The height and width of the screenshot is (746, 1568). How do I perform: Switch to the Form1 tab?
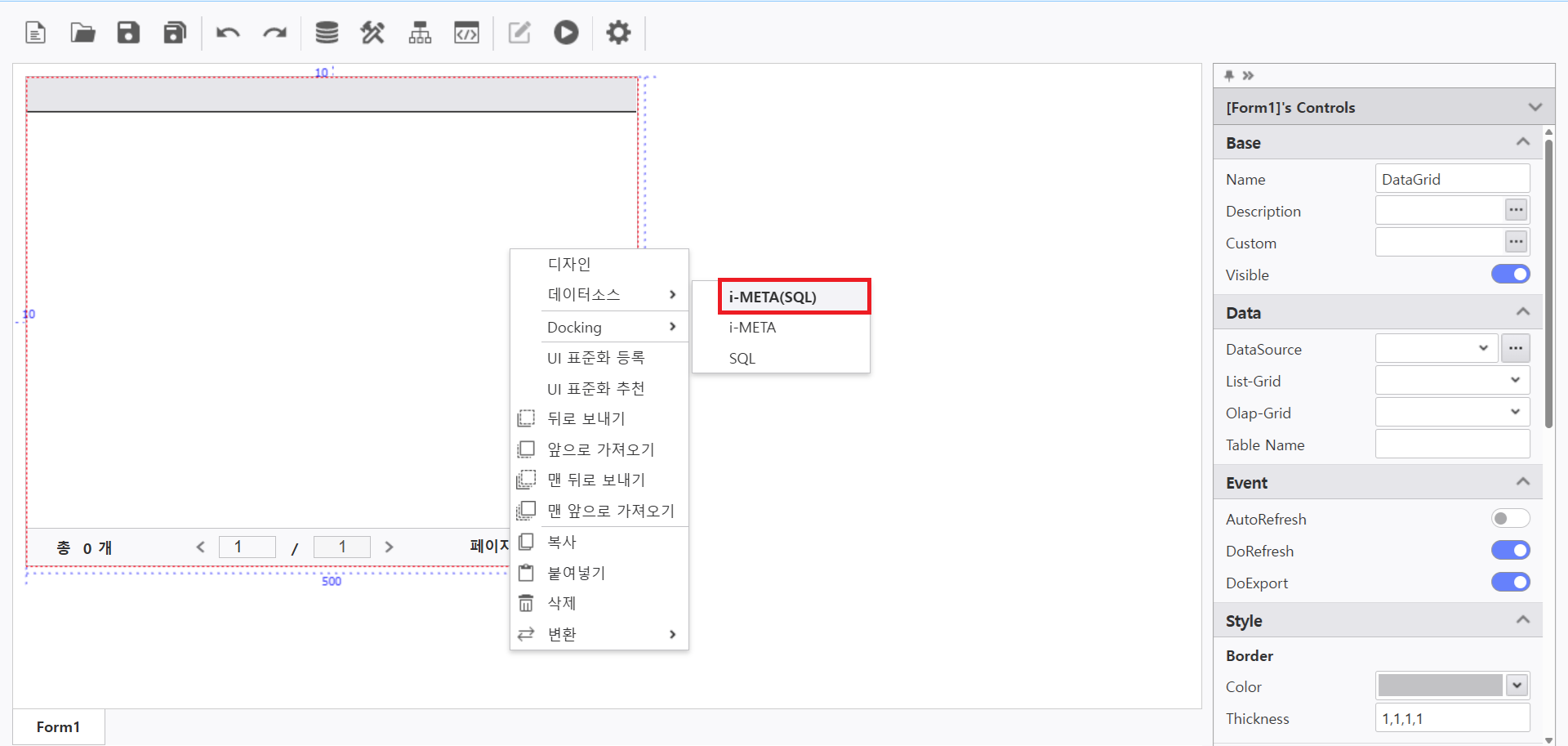point(58,726)
